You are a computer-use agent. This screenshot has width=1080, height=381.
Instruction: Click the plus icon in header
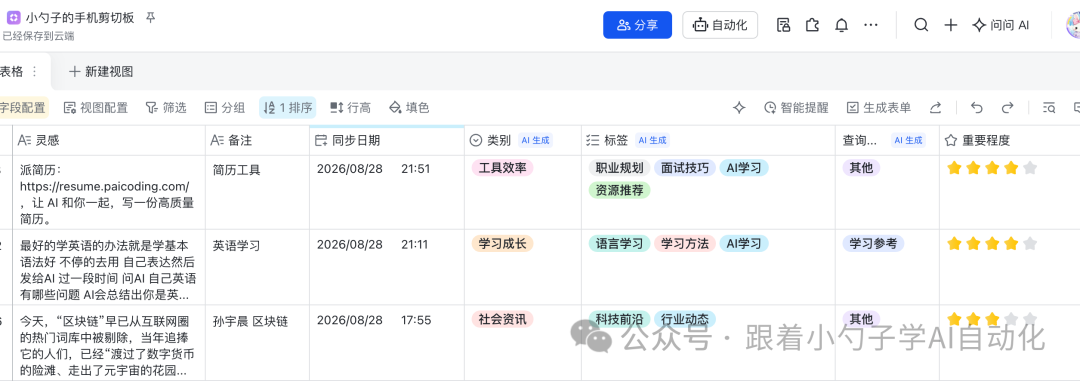(x=951, y=25)
